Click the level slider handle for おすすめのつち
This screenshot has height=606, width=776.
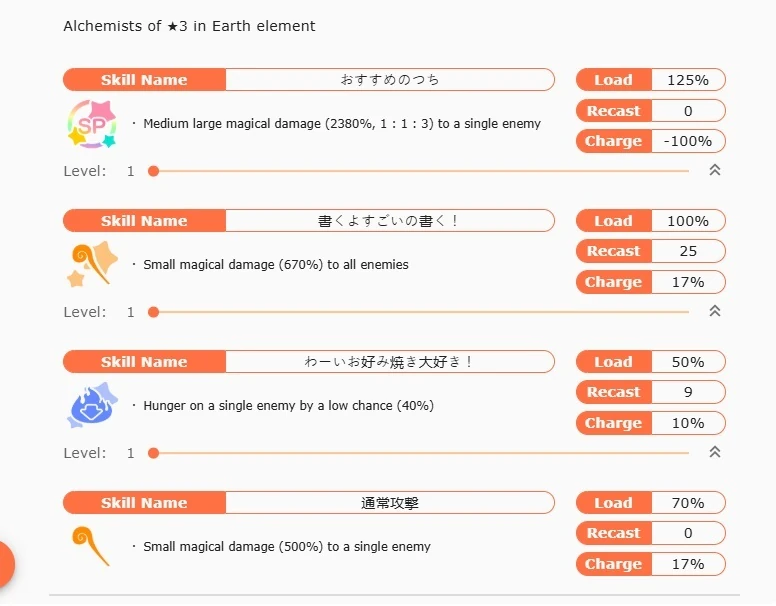click(x=153, y=171)
